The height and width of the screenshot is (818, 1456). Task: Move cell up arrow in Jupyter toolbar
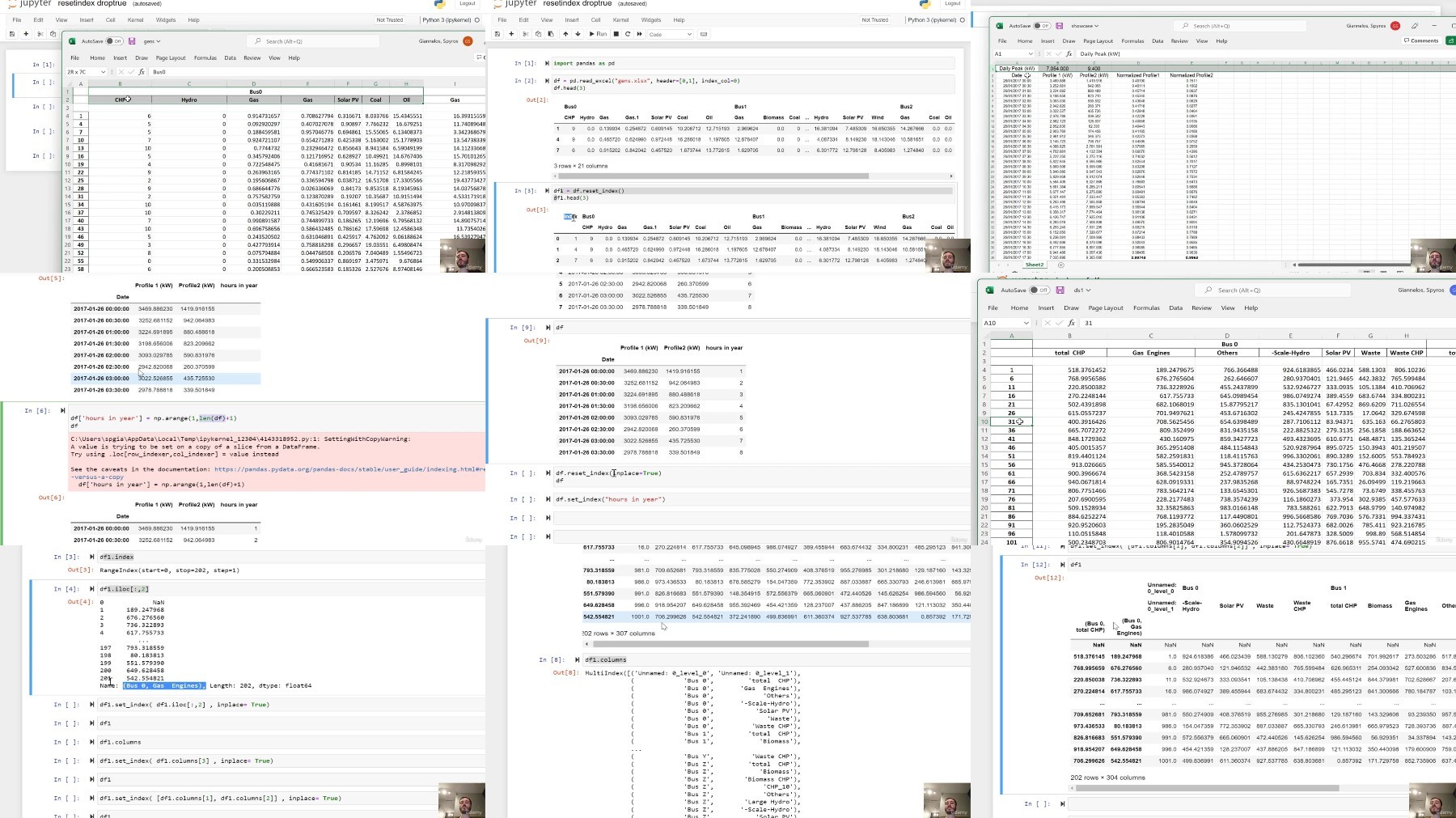coord(565,34)
